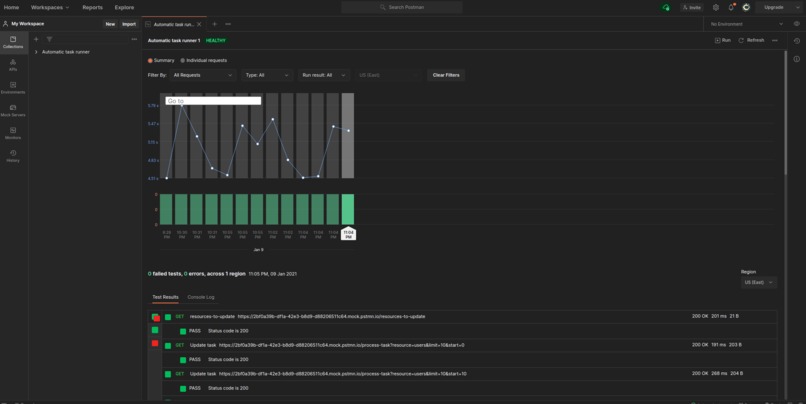This screenshot has height=404, width=806.
Task: Click the main panel vertical scrollbar
Action: (x=785, y=112)
